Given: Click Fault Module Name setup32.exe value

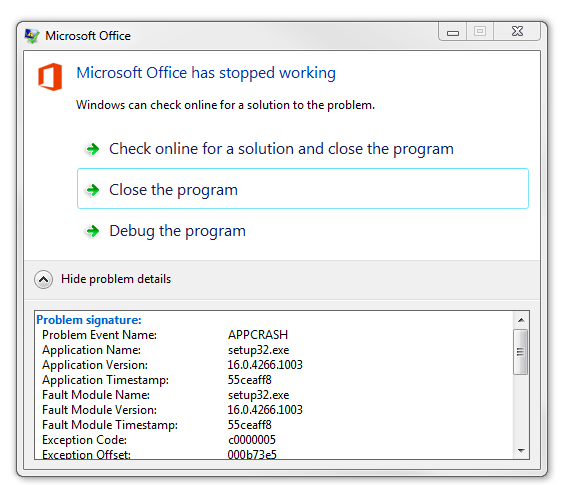Looking at the screenshot, I should 259,395.
